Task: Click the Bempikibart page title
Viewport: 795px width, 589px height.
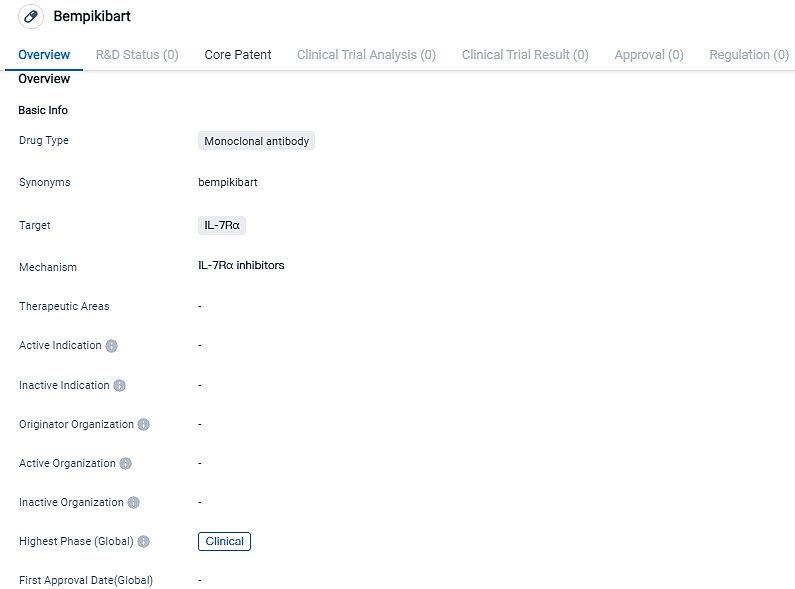Action: (92, 16)
